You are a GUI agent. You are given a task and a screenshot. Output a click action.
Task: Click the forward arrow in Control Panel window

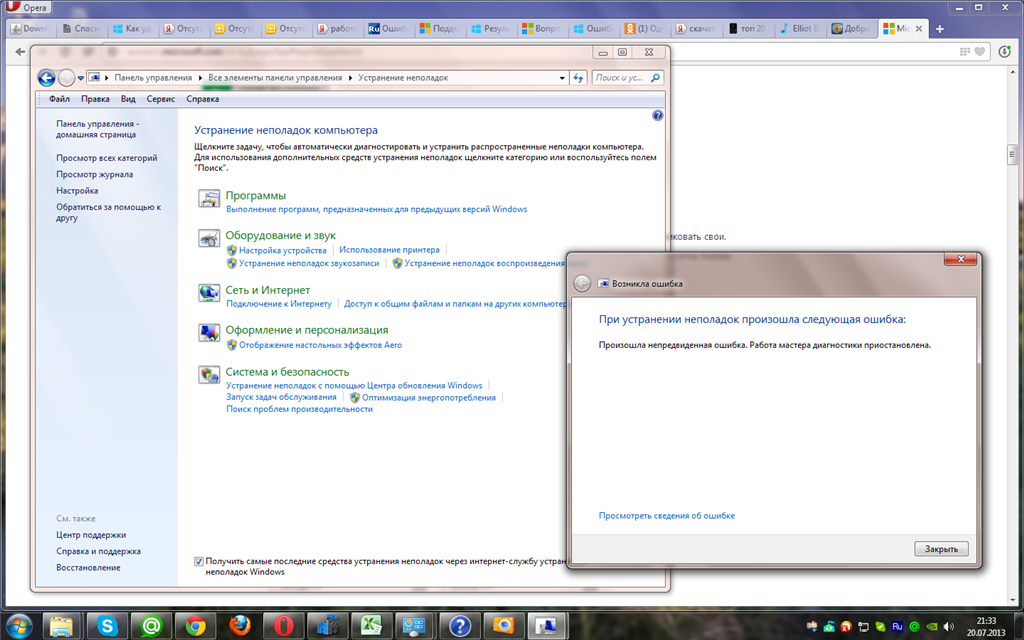click(x=66, y=78)
